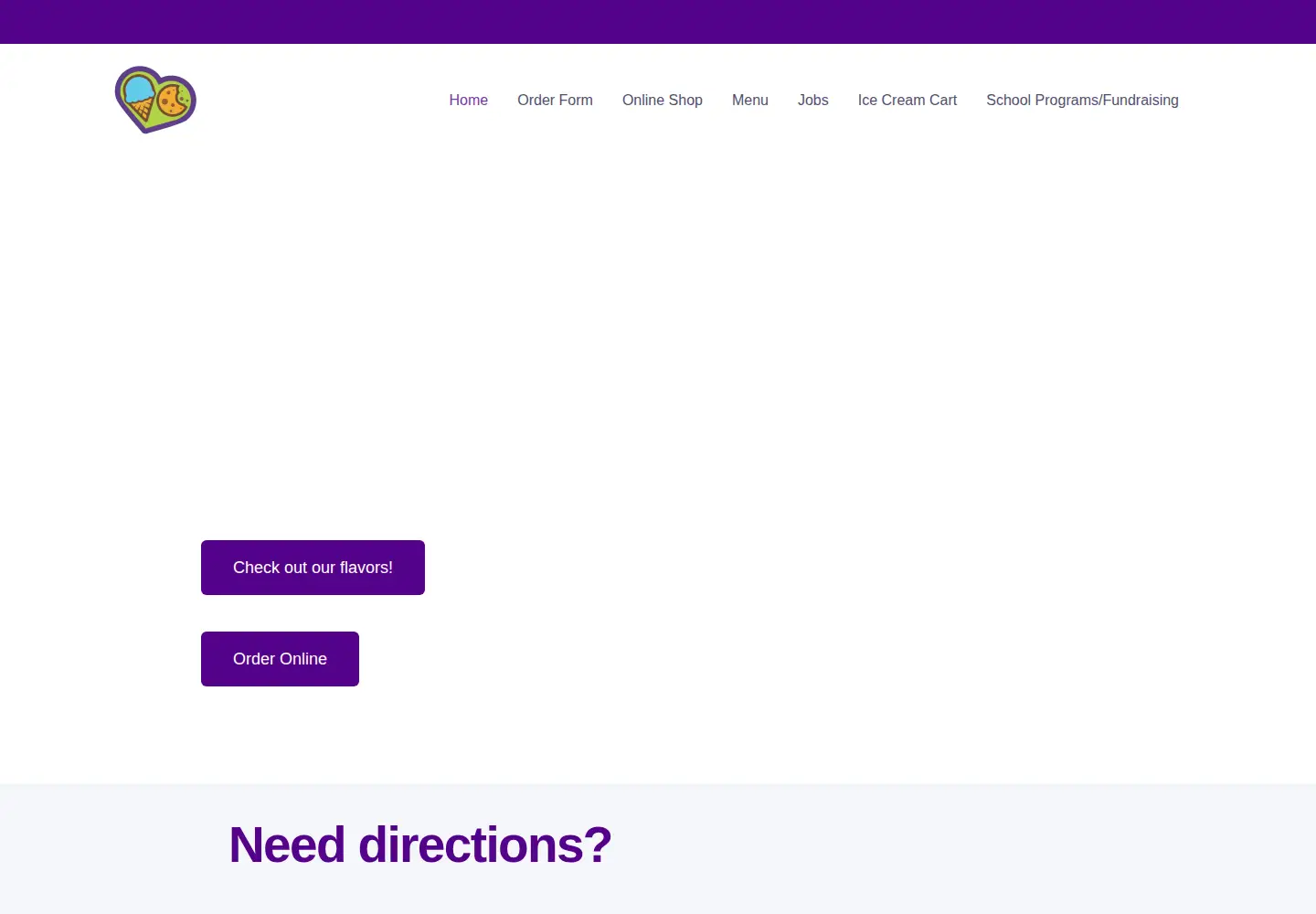View the Menu page
Screen dimensions: 1316x914
750,101
